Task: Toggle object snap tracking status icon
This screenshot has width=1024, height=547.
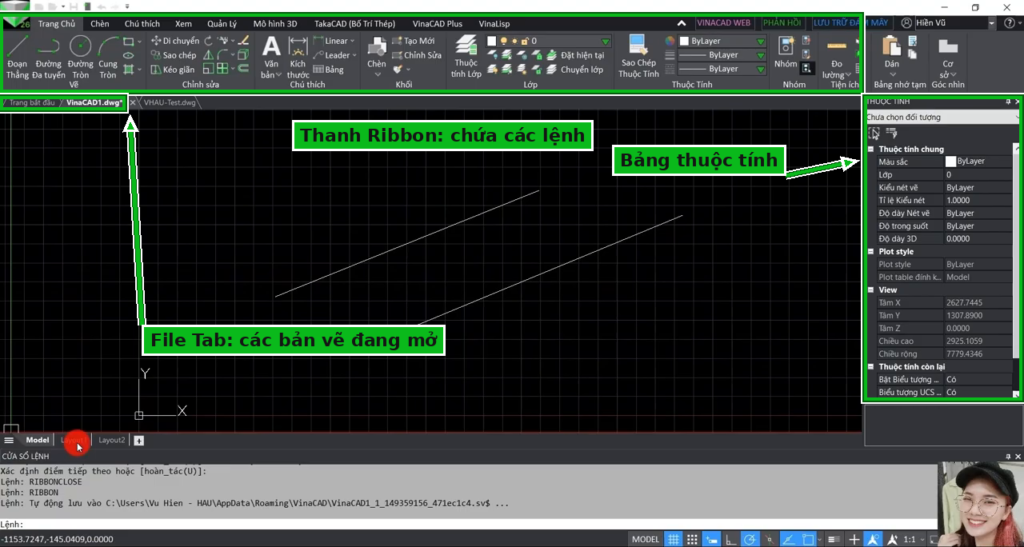Action: tap(788, 539)
